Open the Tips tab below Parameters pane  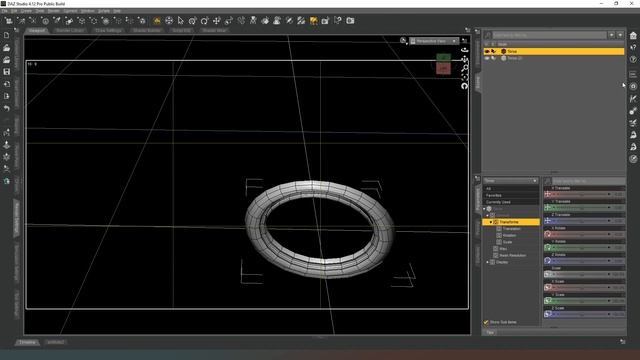pyautogui.click(x=490, y=333)
